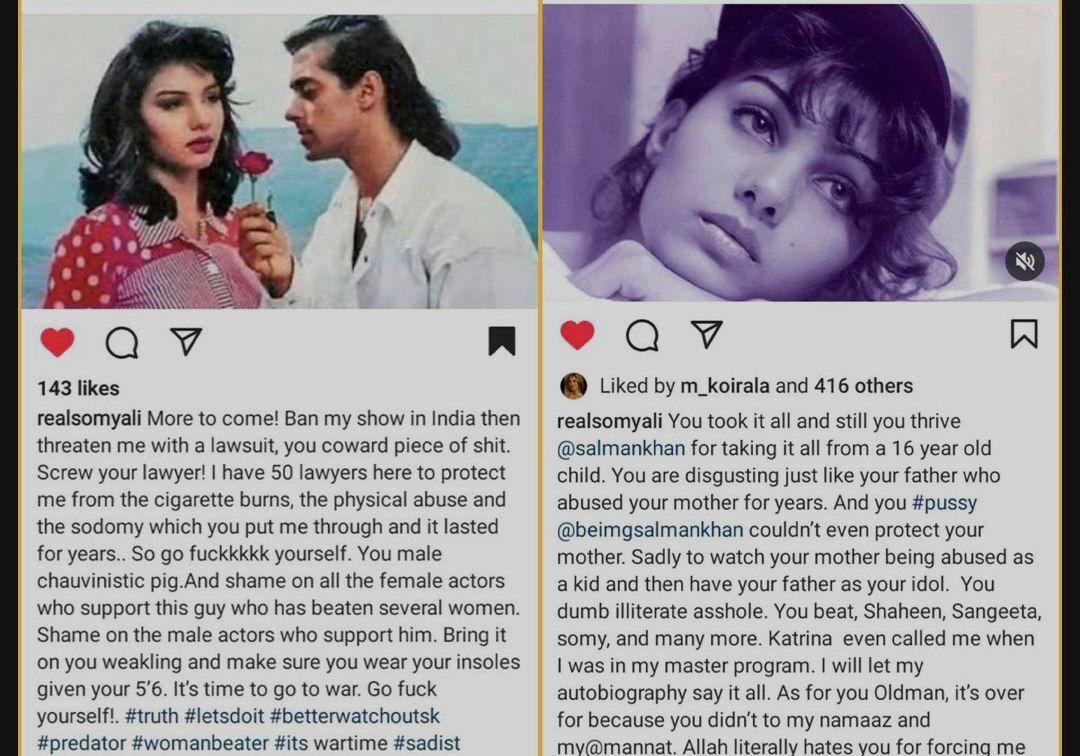
Task: Share the right post with paper plane icon
Action: click(x=706, y=334)
